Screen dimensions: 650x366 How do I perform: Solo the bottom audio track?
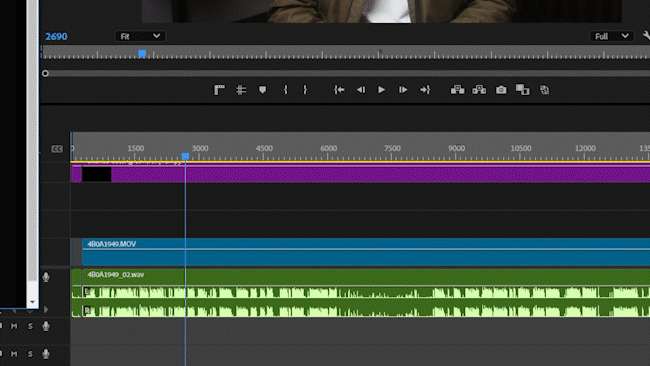pyautogui.click(x=30, y=354)
